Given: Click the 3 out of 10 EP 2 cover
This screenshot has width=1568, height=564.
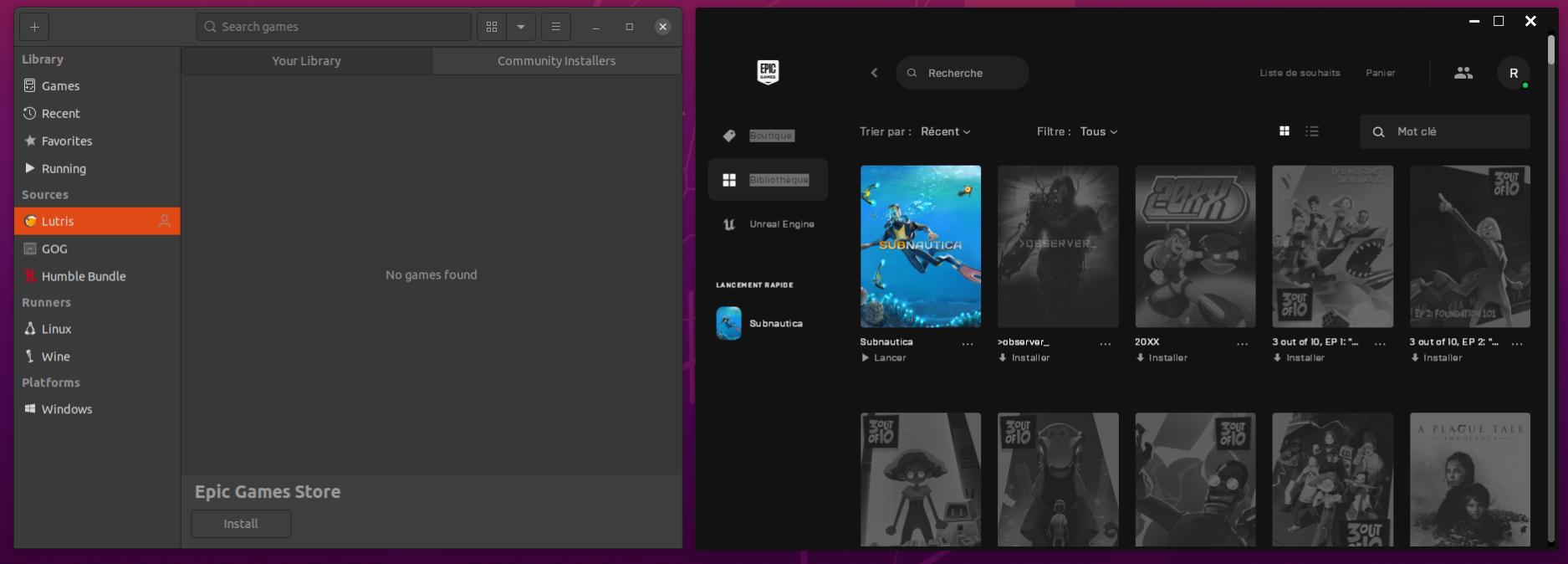Looking at the screenshot, I should point(1470,246).
